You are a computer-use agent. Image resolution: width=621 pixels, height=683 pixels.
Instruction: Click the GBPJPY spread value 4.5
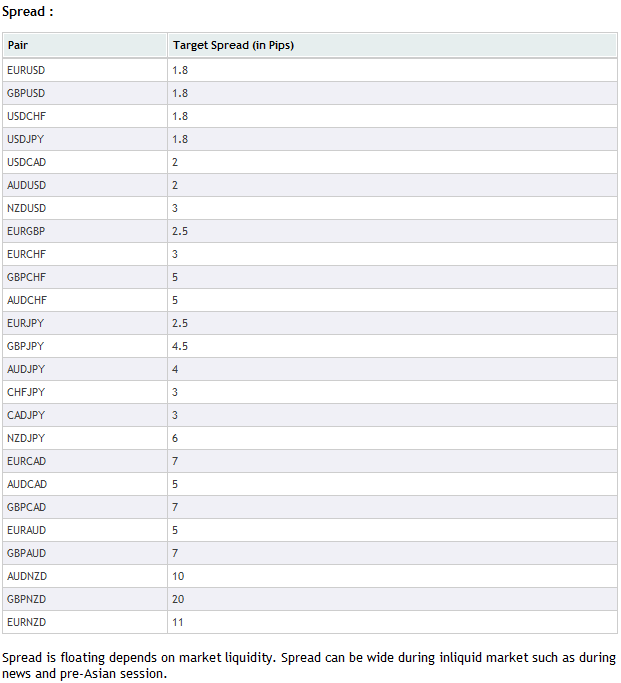click(180, 346)
